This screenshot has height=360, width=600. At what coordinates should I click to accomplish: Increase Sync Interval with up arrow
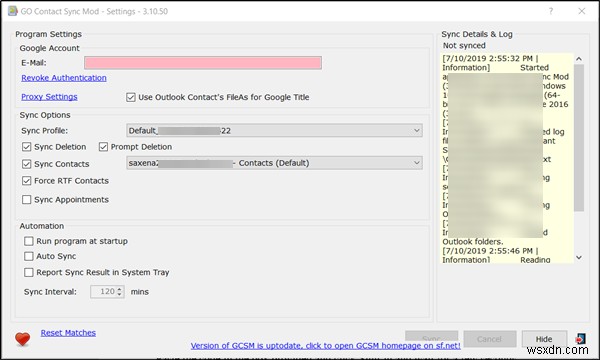(120, 289)
